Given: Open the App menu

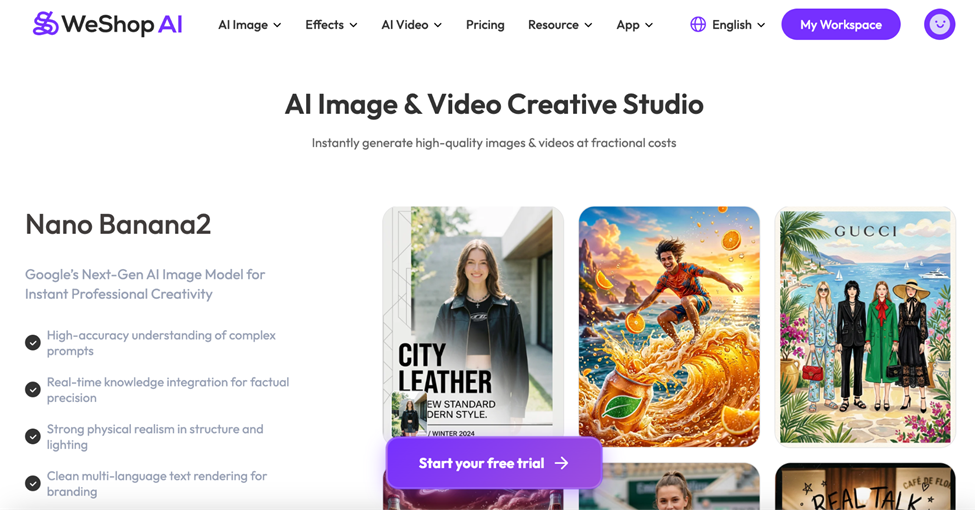Looking at the screenshot, I should [634, 24].
